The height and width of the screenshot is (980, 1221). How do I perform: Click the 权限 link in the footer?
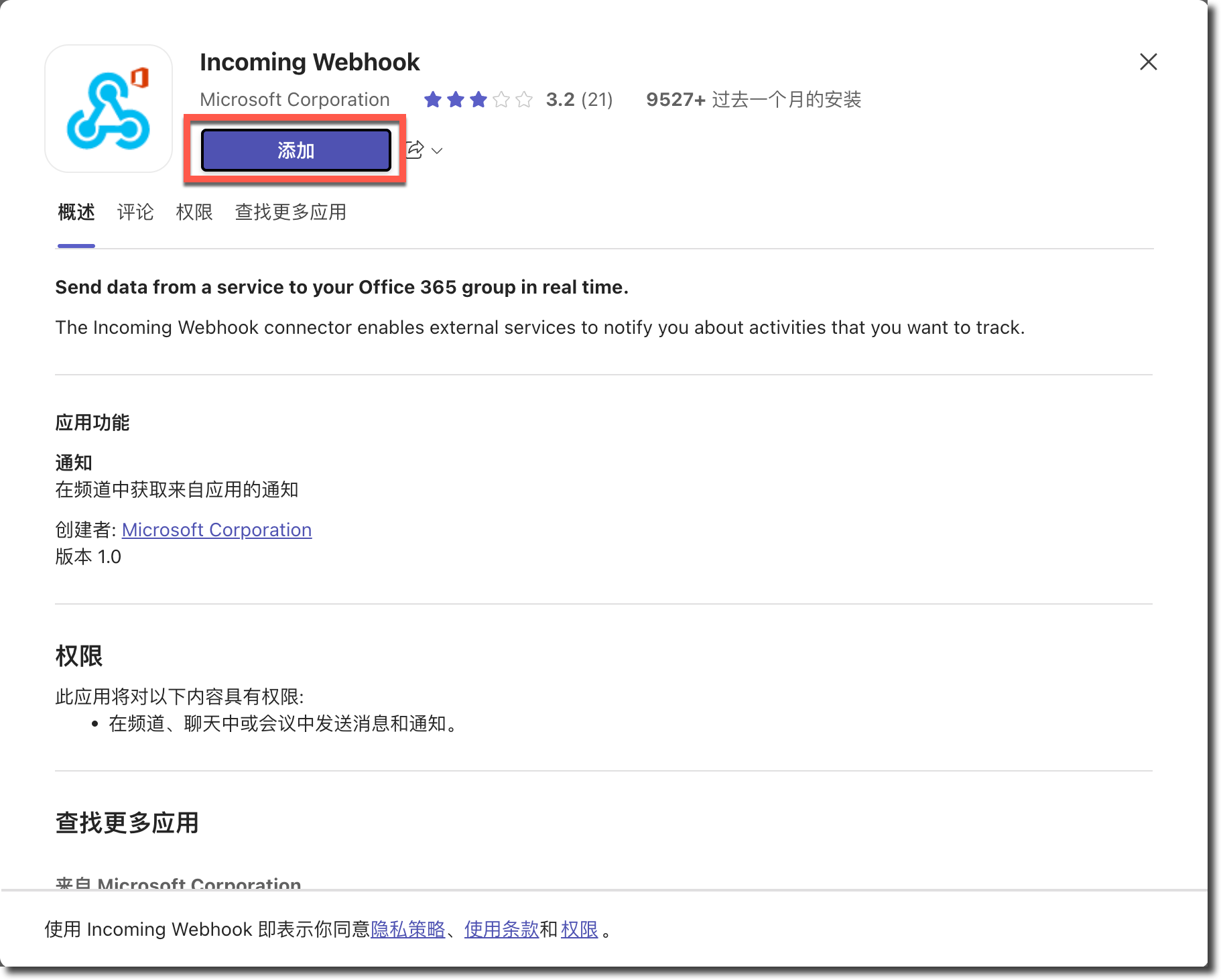(x=579, y=930)
